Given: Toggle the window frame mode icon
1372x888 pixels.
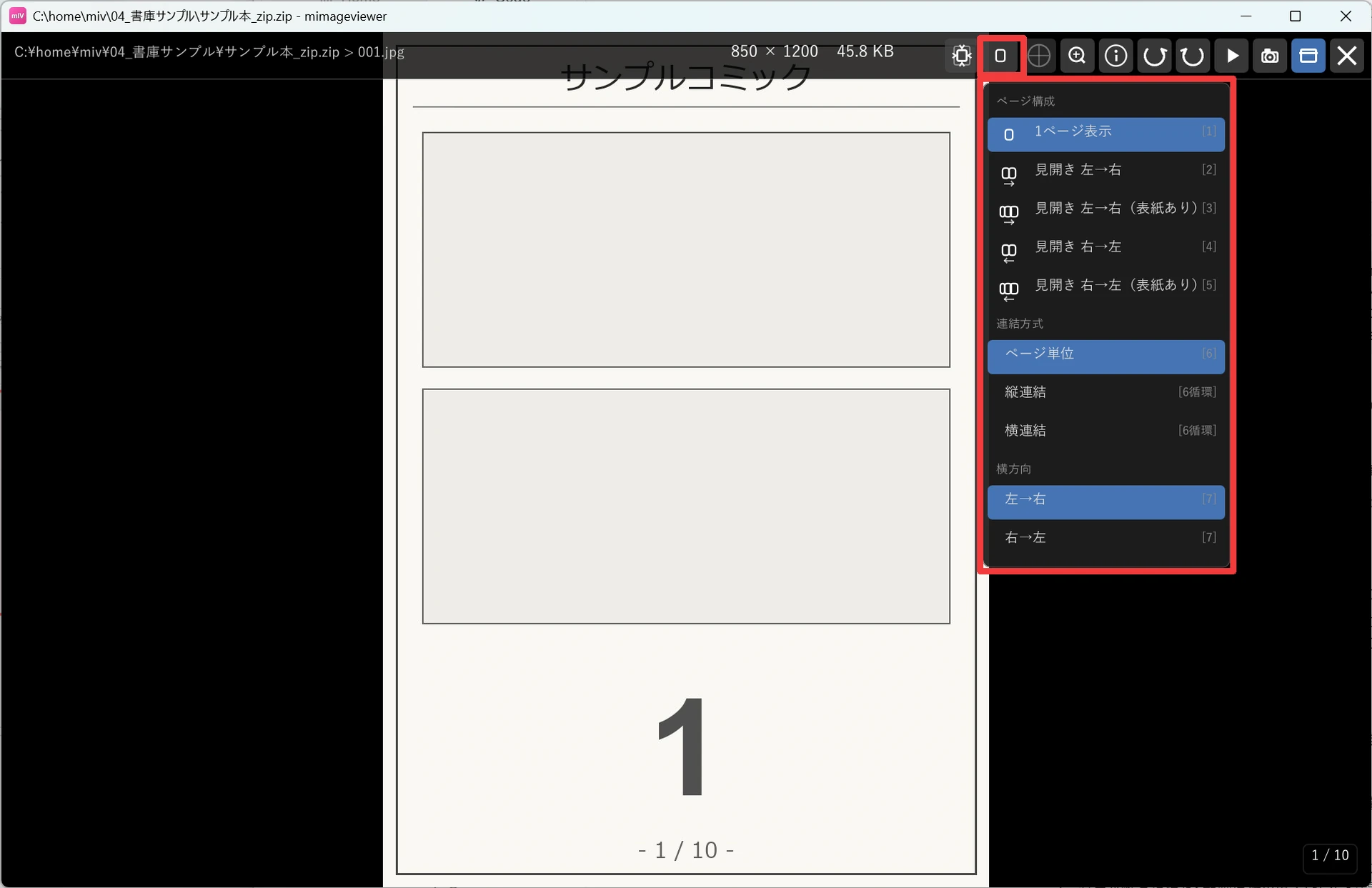Looking at the screenshot, I should (x=1308, y=56).
